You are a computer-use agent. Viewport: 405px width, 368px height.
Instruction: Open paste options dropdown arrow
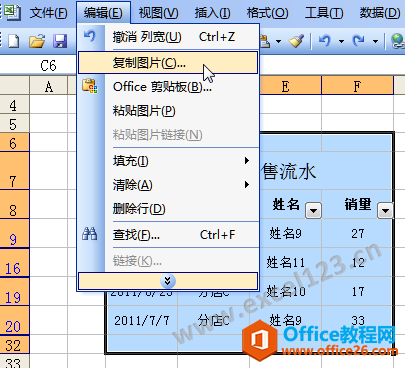278,42
